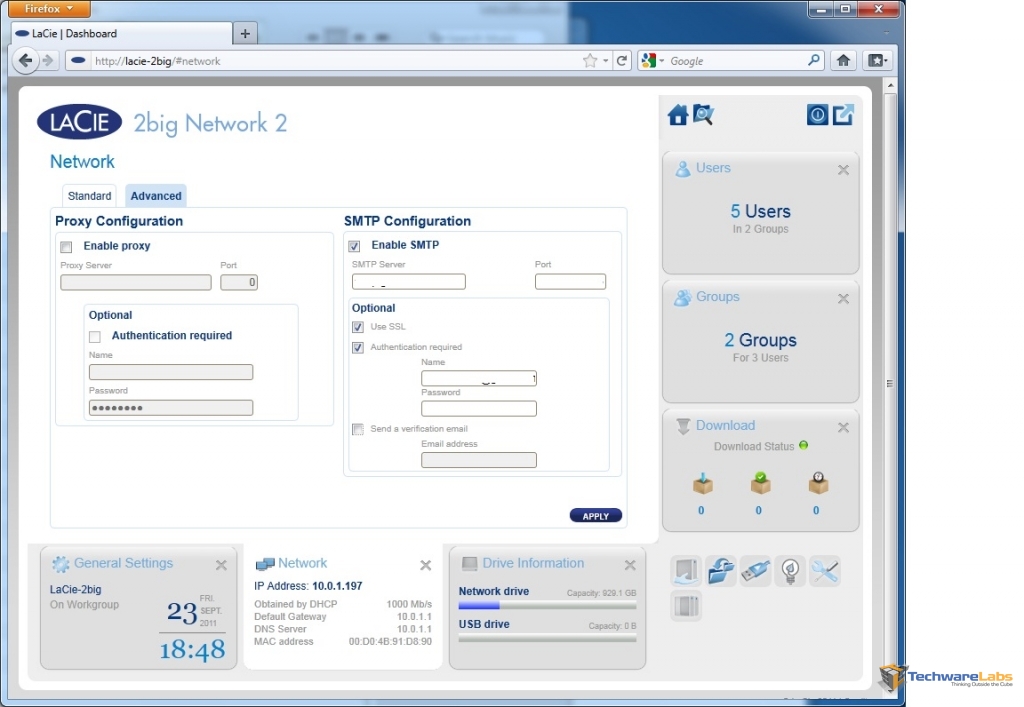Toggle SMTP Authentication required checkbox
This screenshot has width=1024, height=707.
pyautogui.click(x=358, y=347)
